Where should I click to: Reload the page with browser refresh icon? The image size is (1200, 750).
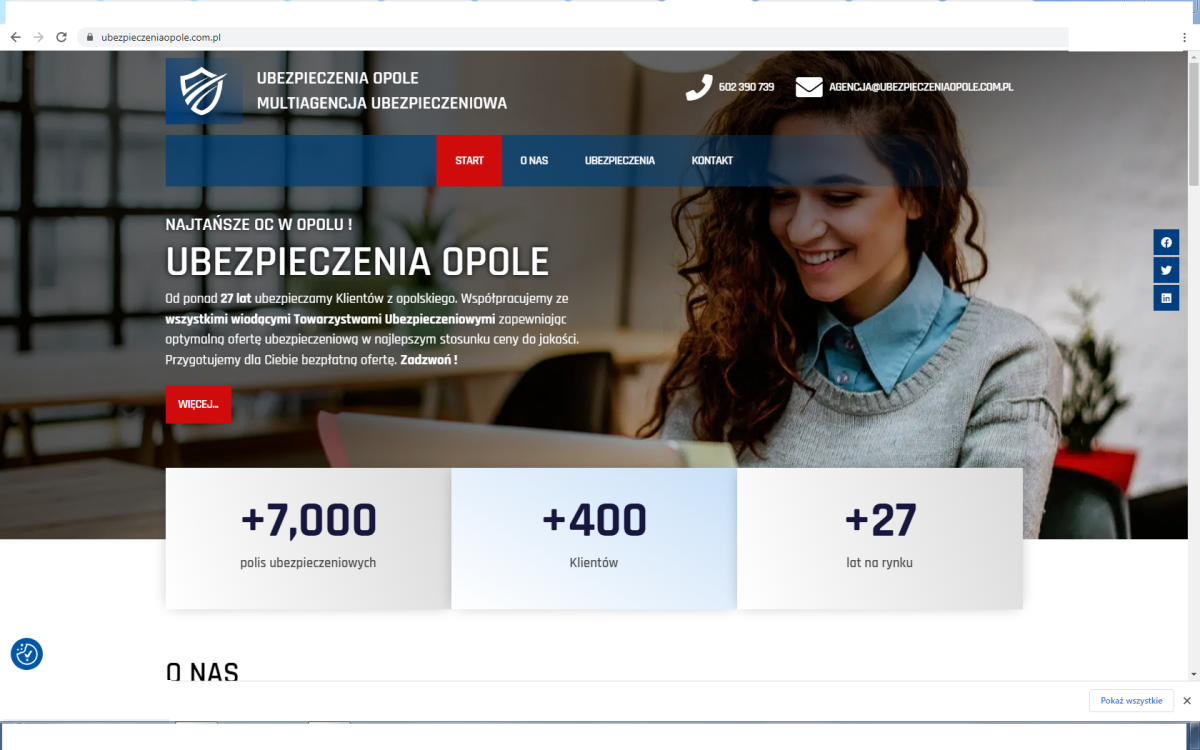[61, 37]
